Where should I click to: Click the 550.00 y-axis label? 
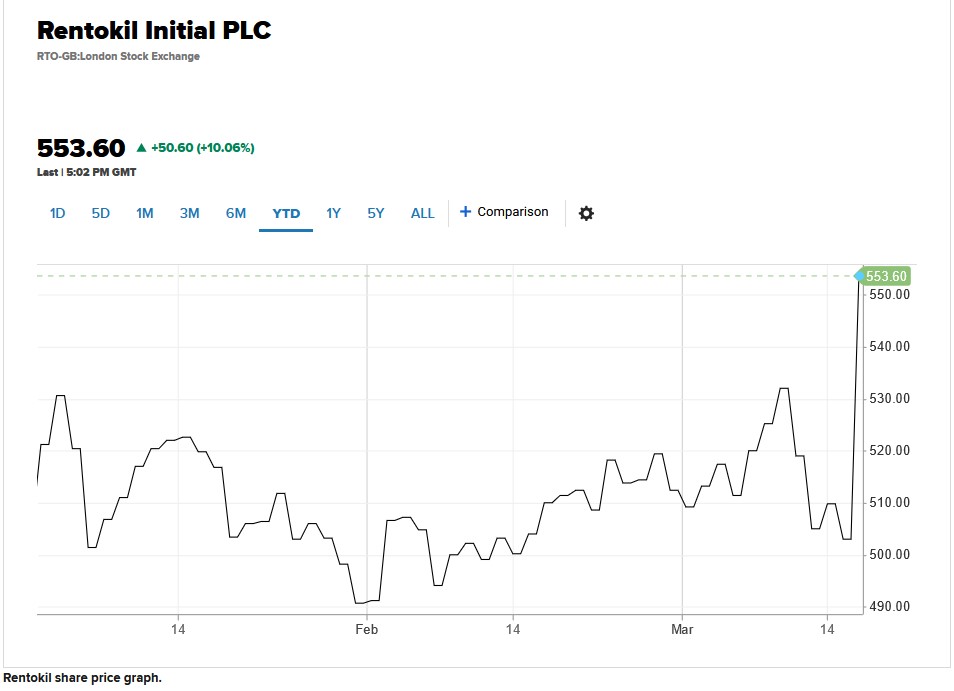click(x=890, y=294)
